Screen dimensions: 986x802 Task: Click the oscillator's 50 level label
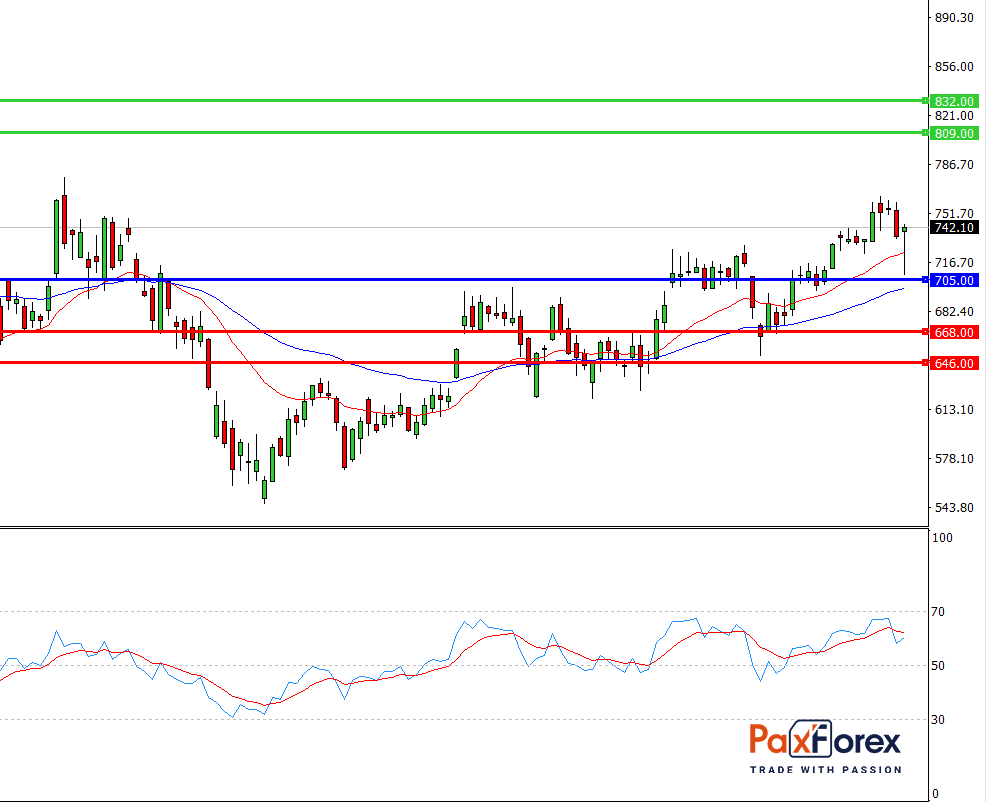click(938, 666)
